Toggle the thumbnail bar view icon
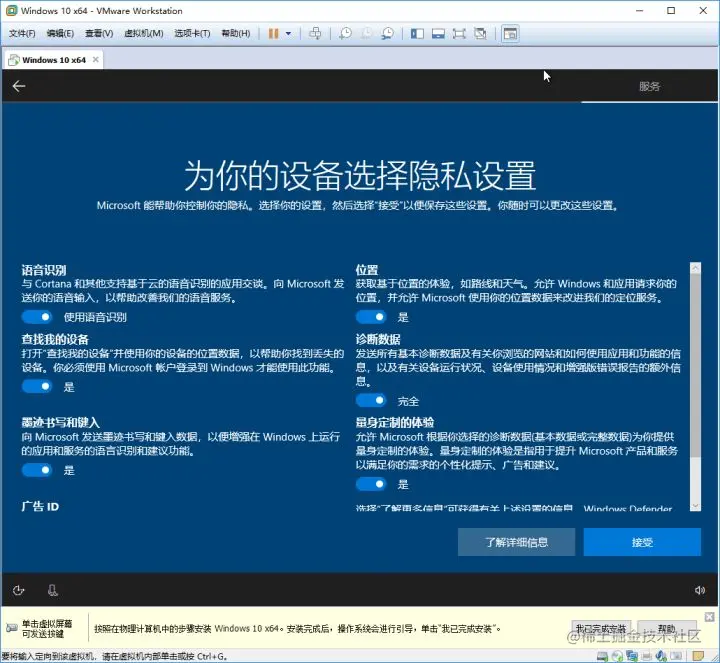The image size is (720, 663). coord(438,34)
